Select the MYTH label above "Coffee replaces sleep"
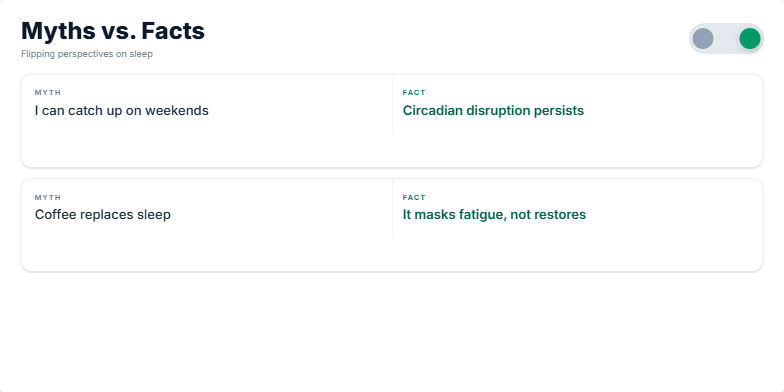Screen dimensions: 784x392 pos(48,198)
